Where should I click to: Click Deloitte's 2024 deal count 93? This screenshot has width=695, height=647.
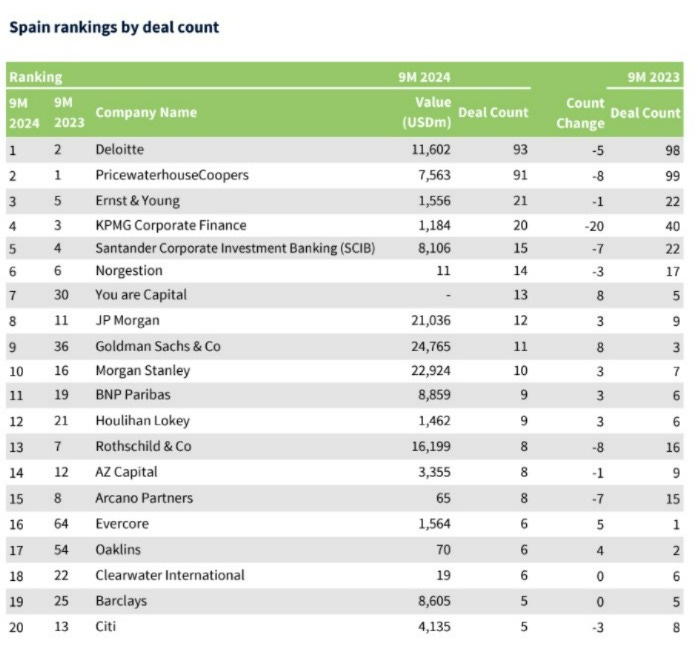pos(520,150)
